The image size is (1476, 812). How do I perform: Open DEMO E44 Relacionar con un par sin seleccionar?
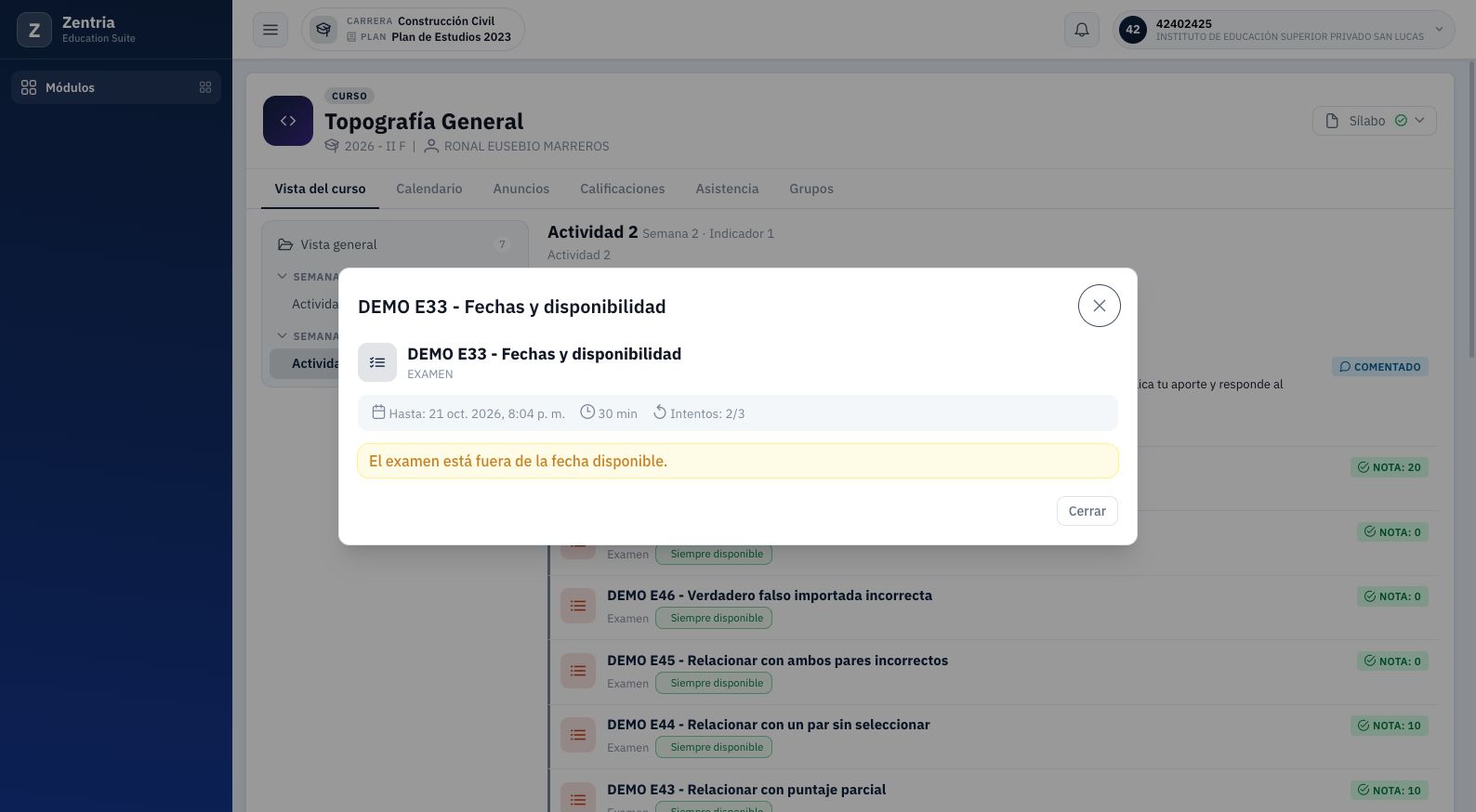(x=769, y=725)
